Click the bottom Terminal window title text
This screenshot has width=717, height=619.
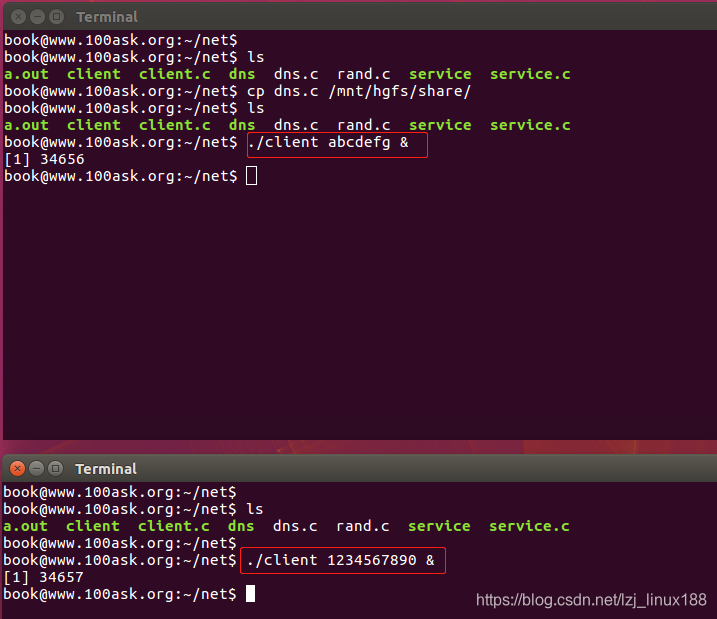click(106, 469)
